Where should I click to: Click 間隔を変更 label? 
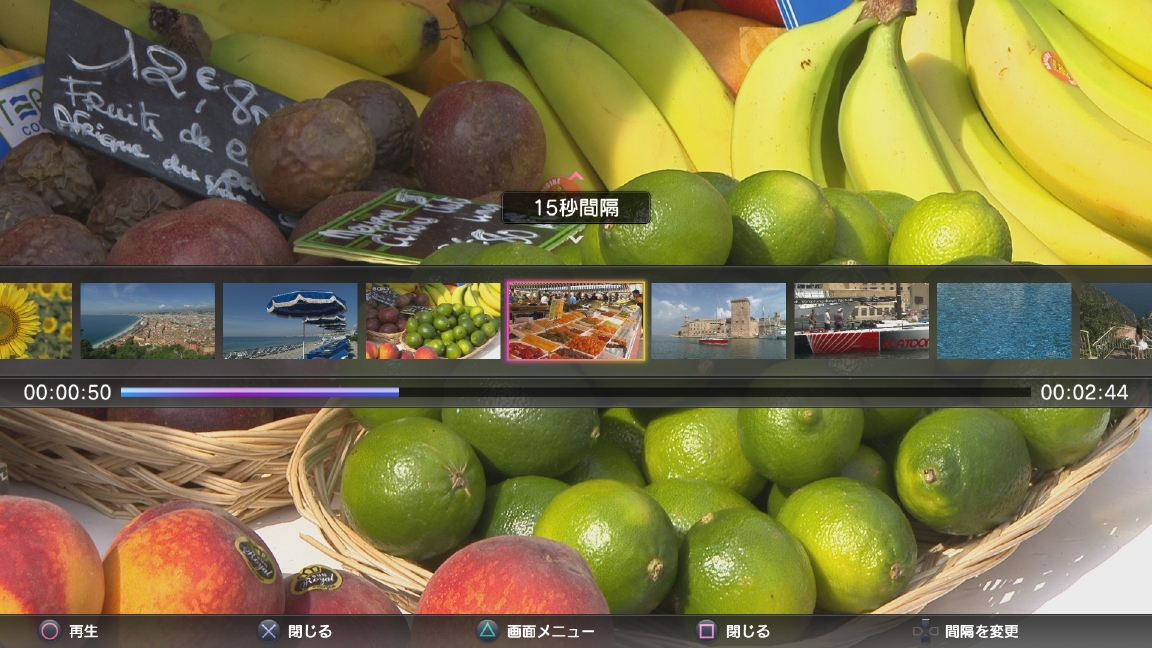981,631
